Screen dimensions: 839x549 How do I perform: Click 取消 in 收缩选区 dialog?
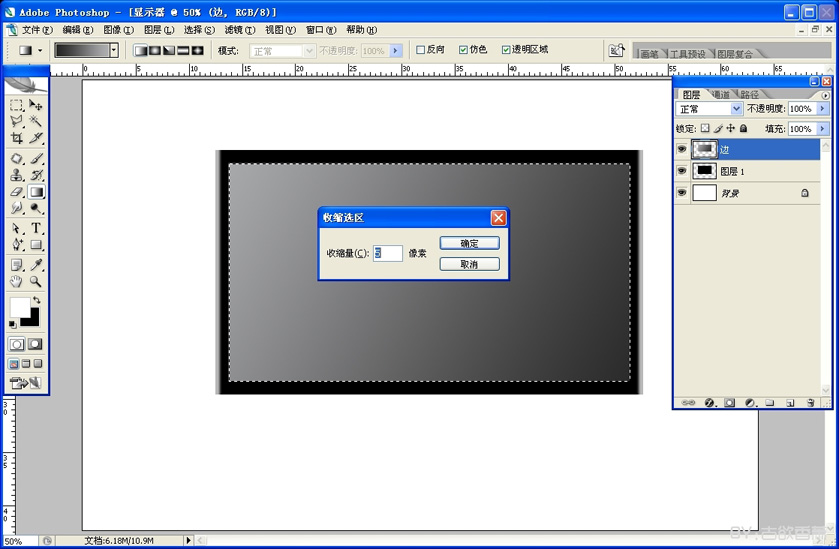469,264
